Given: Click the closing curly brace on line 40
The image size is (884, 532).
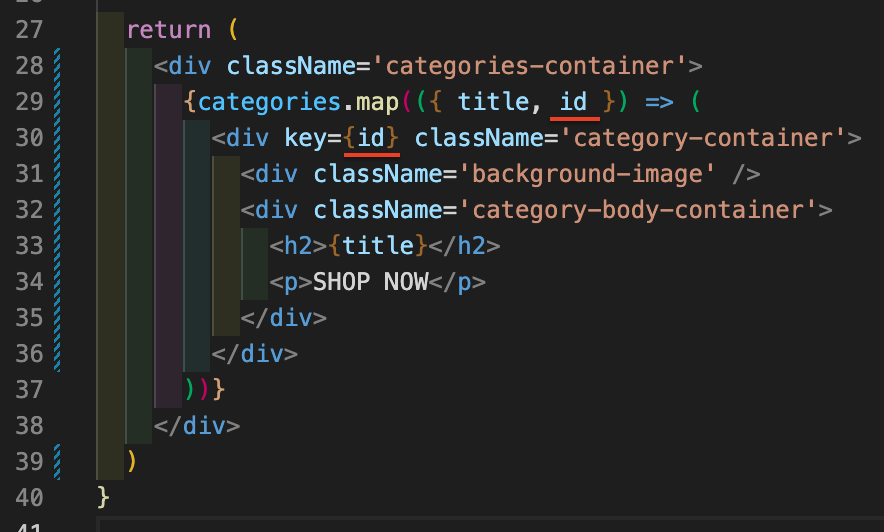Looking at the screenshot, I should pyautogui.click(x=103, y=498).
